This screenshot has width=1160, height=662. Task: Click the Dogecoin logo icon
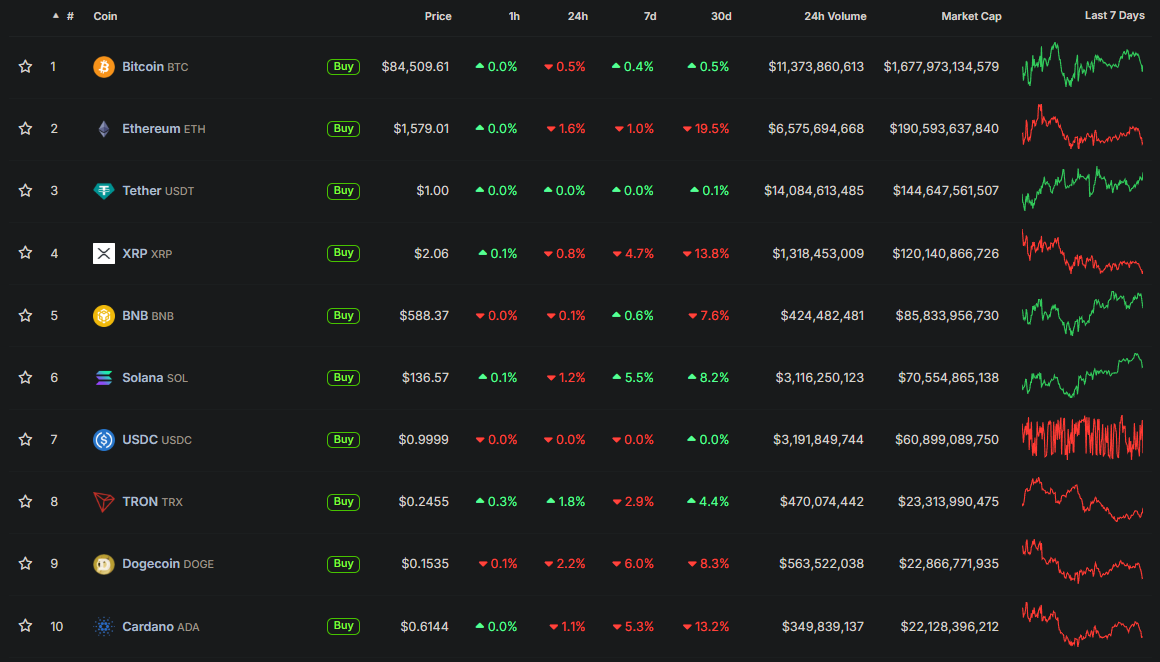click(x=104, y=564)
